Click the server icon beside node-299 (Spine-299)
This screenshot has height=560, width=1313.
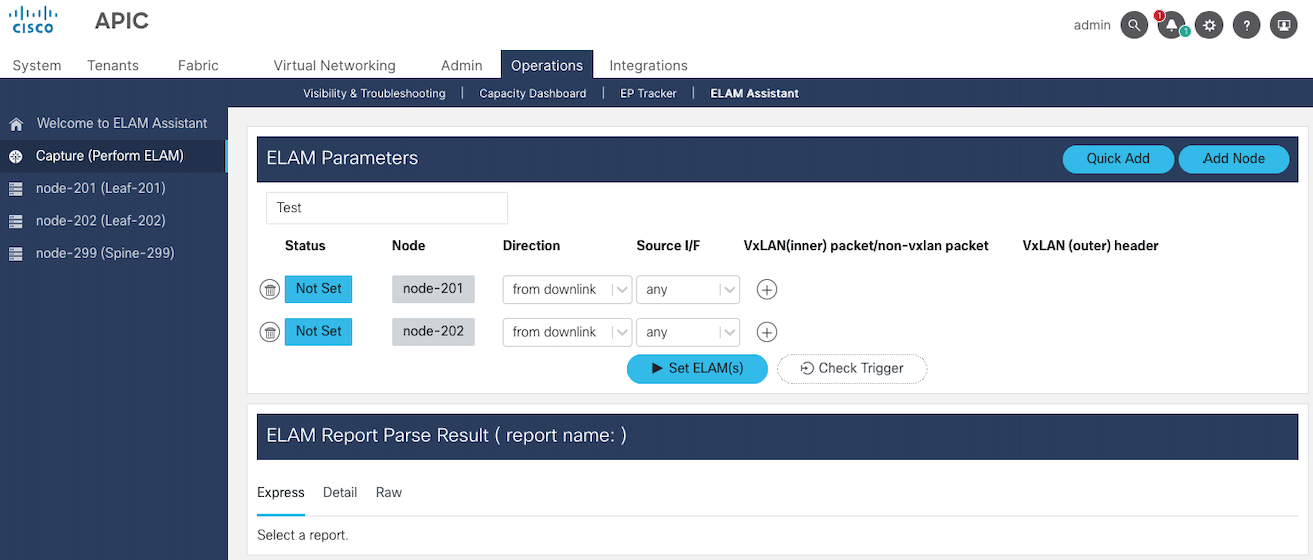[x=16, y=254]
